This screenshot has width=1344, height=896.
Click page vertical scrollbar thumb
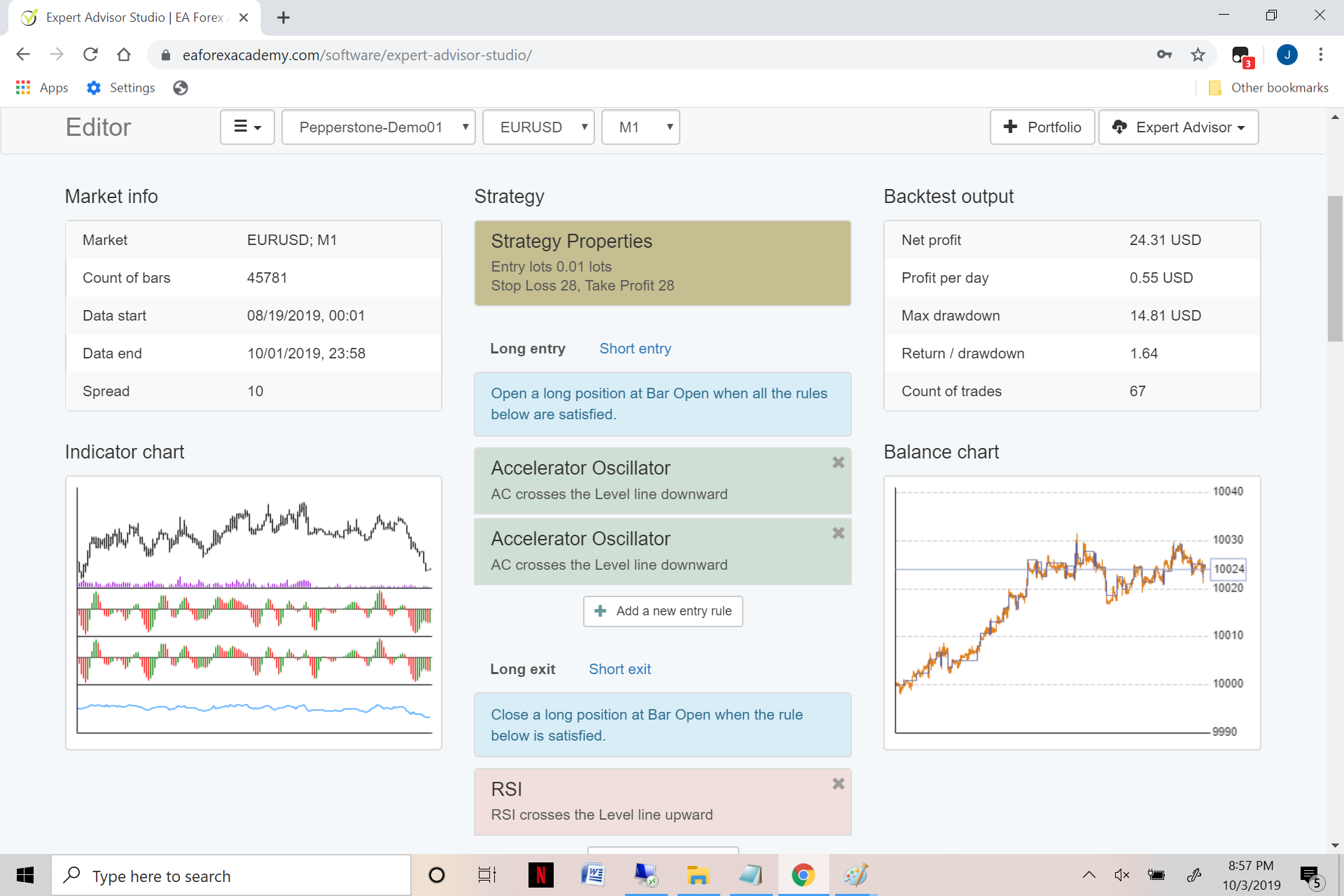(x=1335, y=269)
